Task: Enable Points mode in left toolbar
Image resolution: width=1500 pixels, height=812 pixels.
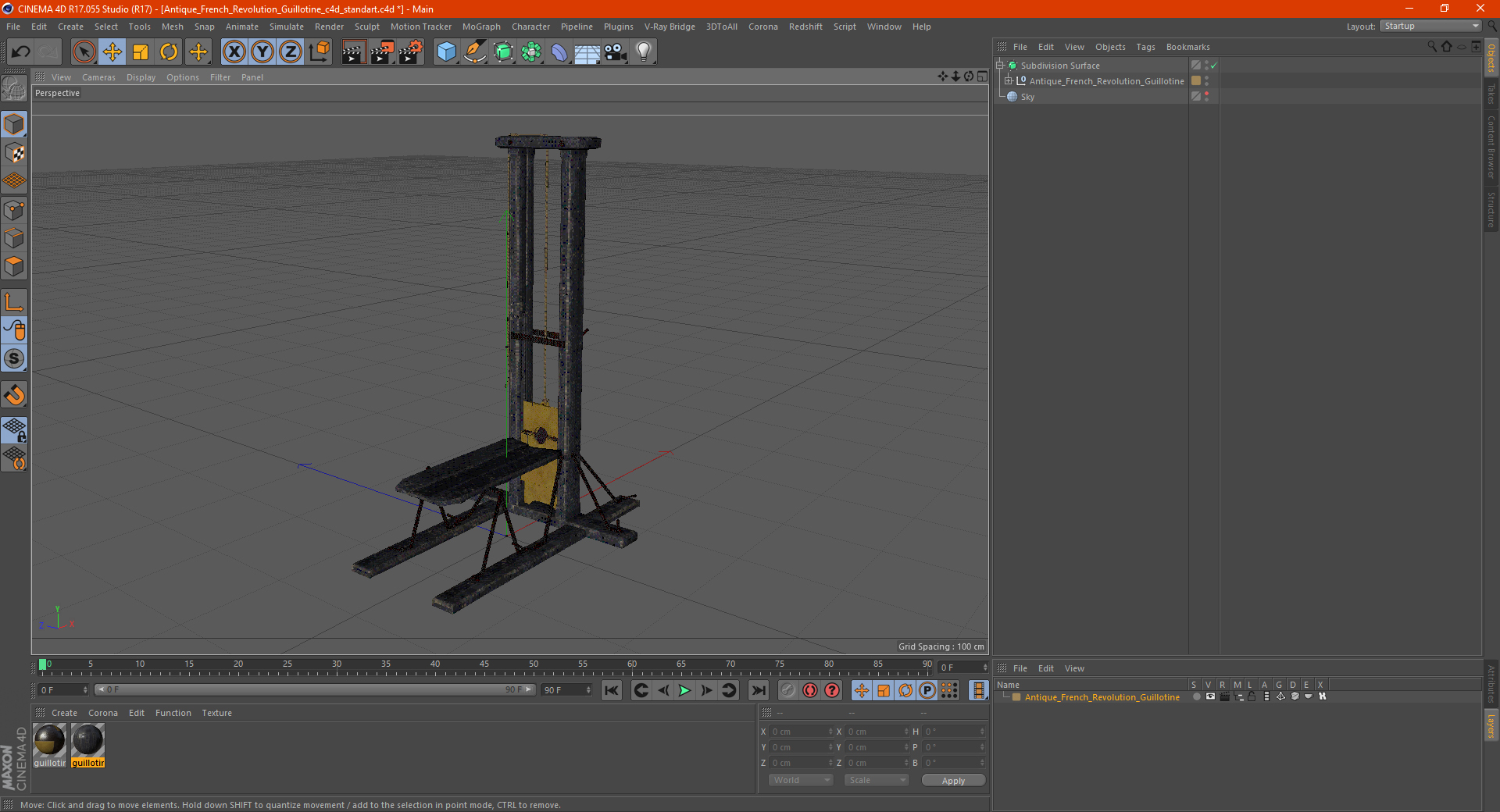Action: 14,210
